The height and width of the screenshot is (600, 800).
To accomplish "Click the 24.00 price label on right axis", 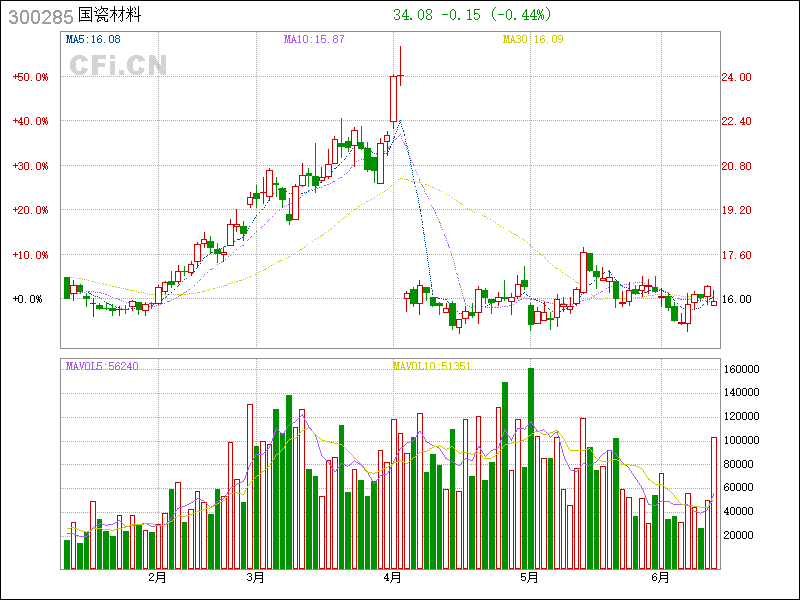I will pyautogui.click(x=737, y=77).
